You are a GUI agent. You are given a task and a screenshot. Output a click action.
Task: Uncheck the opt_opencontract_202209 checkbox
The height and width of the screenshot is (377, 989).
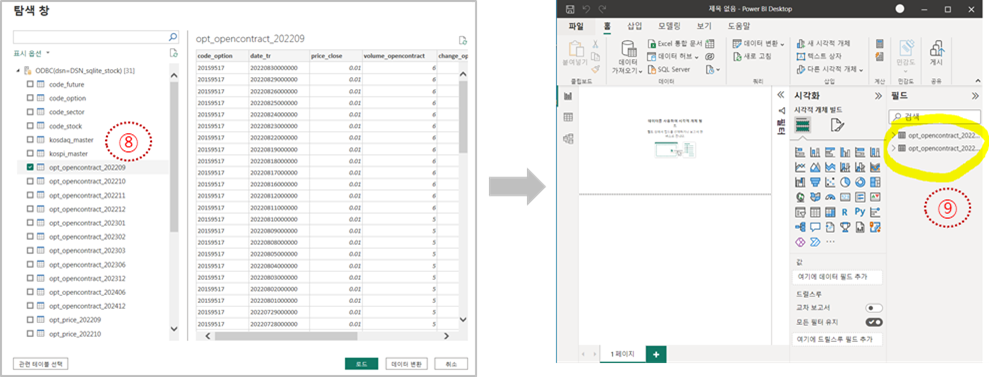(30, 168)
